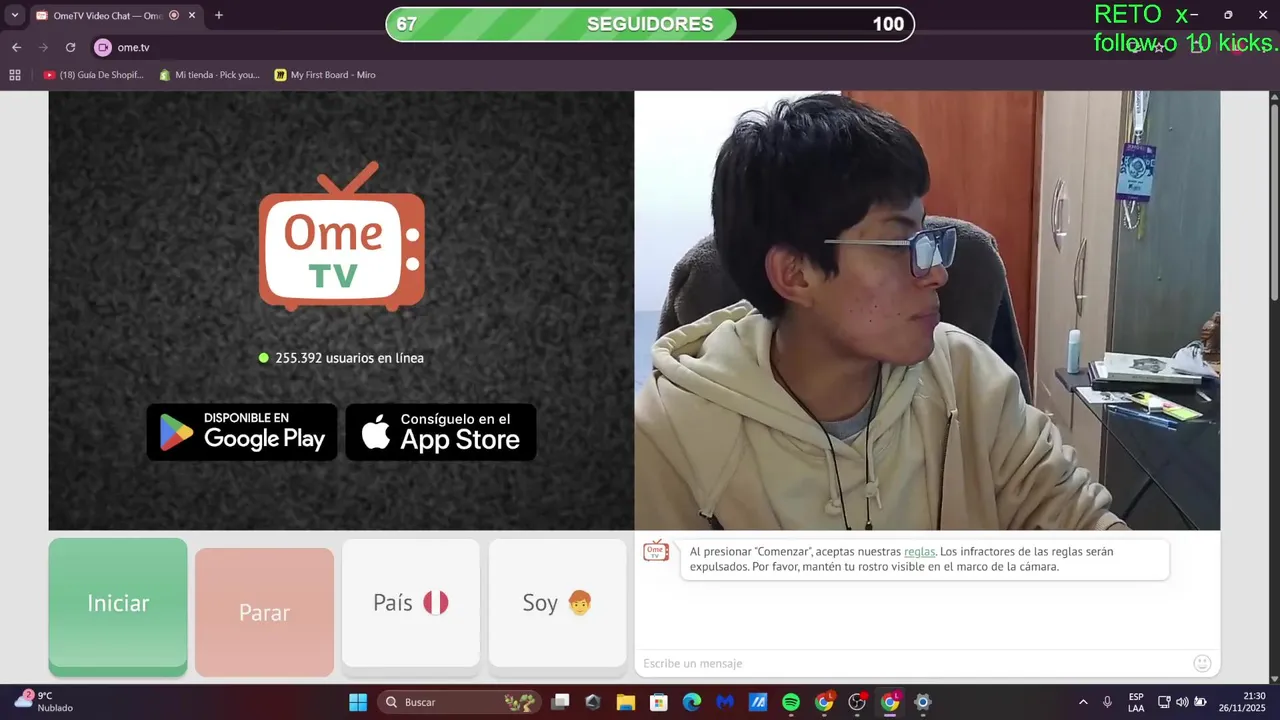1280x720 pixels.
Task: Get the app via the Google Play badge
Action: pyautogui.click(x=242, y=432)
